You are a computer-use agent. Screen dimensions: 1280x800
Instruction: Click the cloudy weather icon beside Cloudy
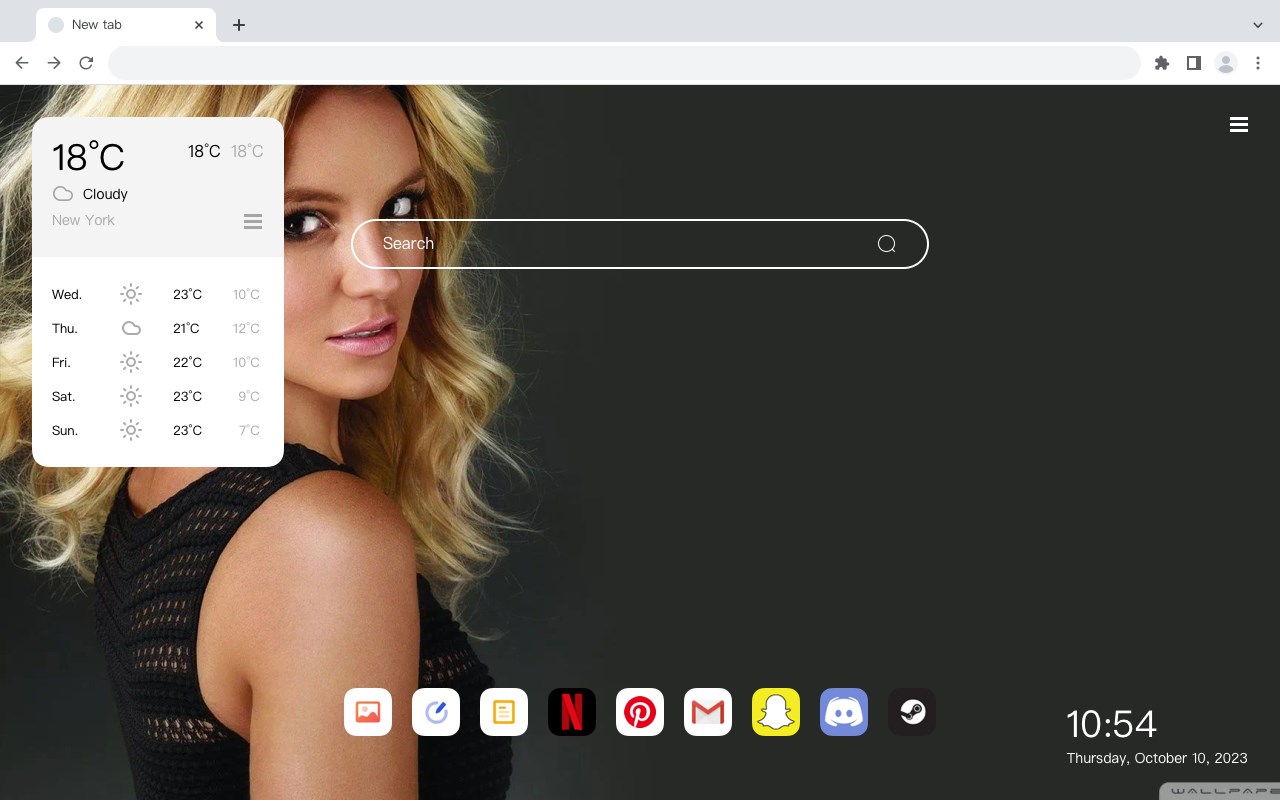tap(63, 194)
